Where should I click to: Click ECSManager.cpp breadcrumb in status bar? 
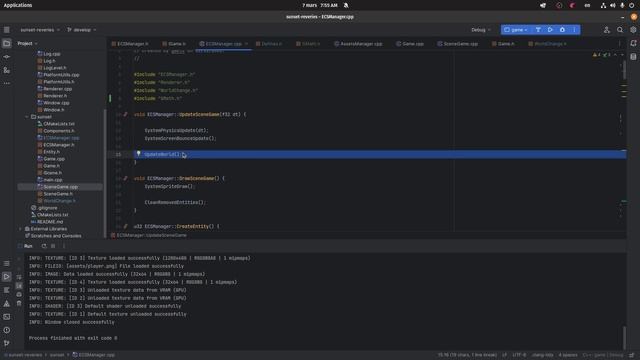tap(93, 355)
